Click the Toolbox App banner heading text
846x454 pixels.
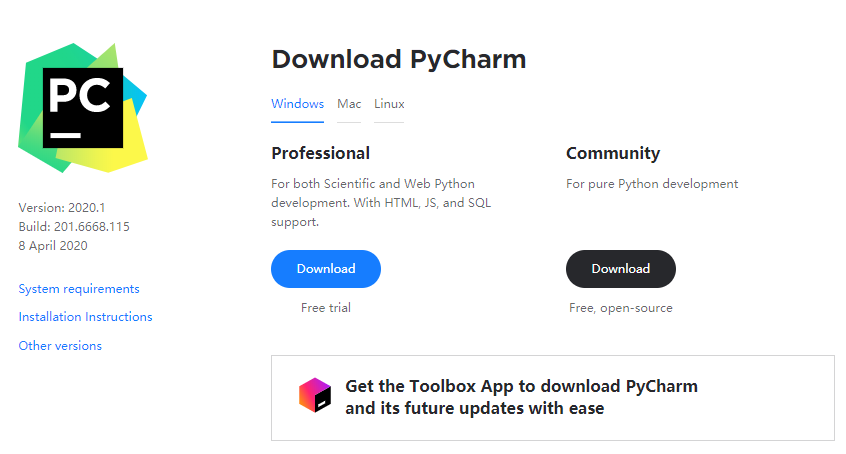pos(521,397)
